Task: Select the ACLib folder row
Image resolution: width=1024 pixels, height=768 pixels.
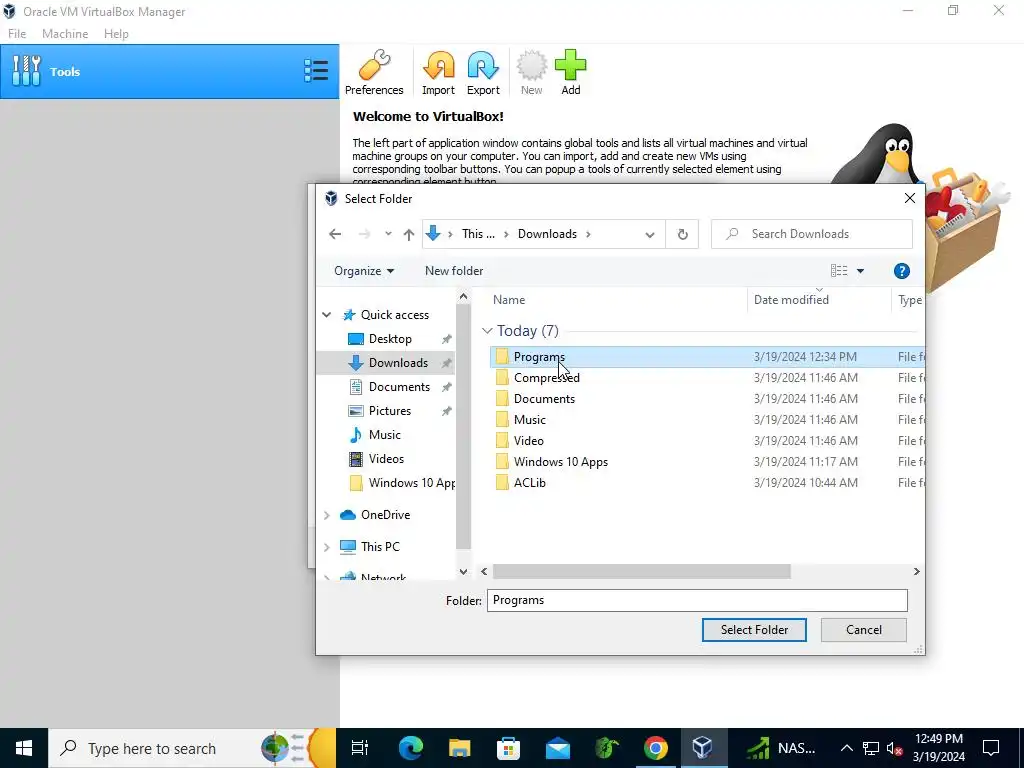Action: click(707, 483)
